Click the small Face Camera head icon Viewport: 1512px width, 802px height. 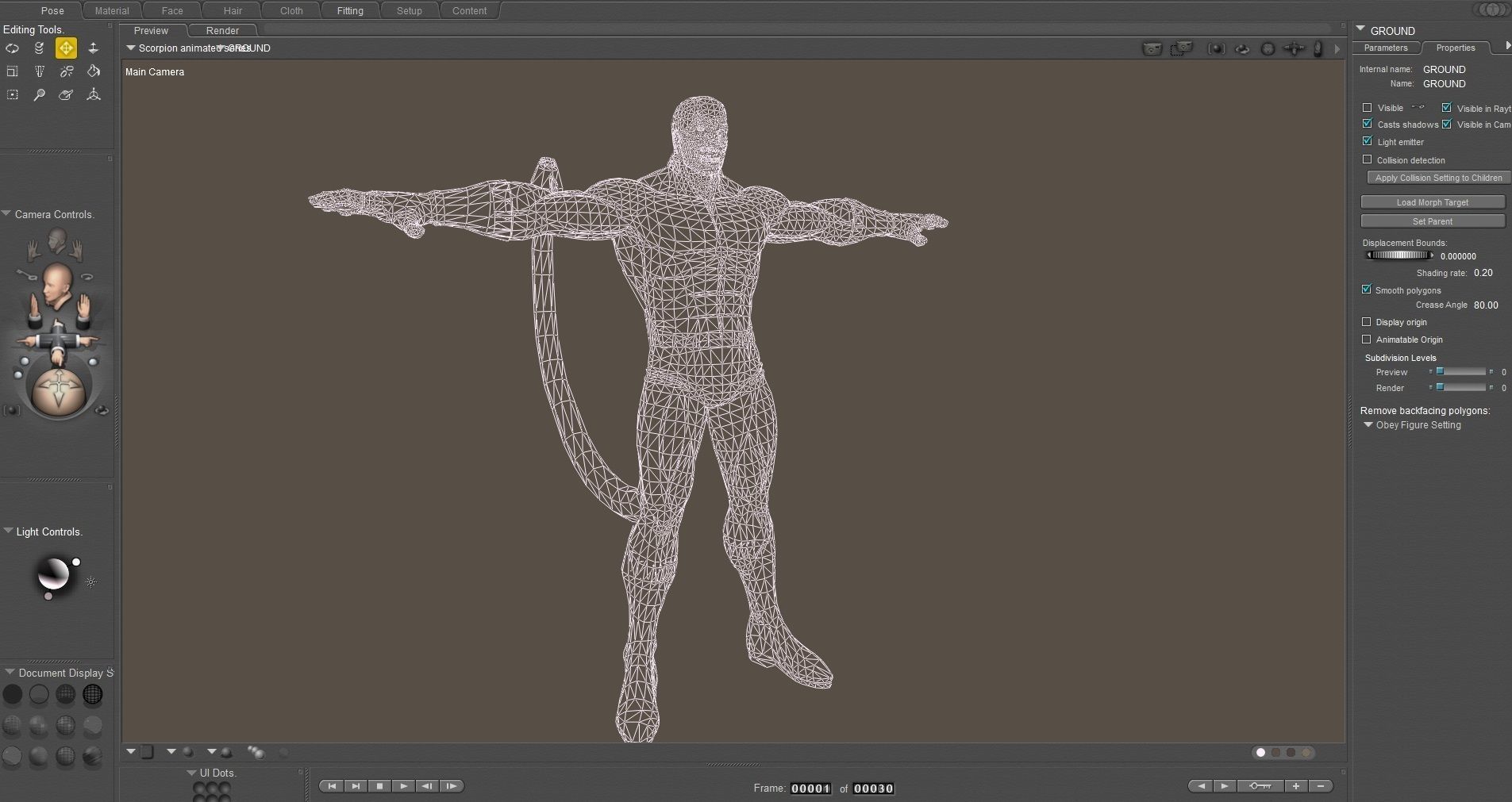pos(56,240)
